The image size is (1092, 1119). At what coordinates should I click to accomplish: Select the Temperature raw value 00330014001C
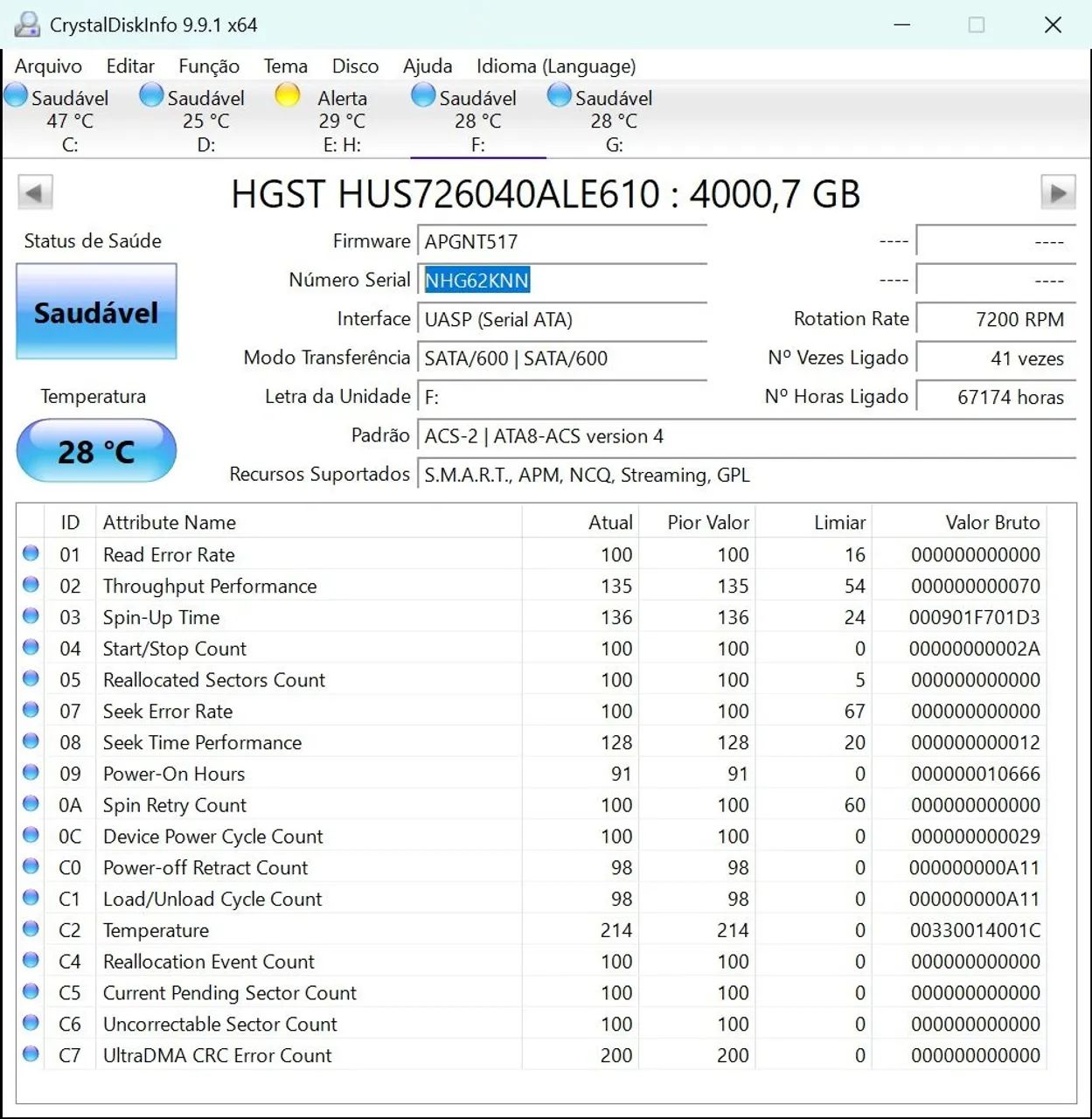pyautogui.click(x=976, y=930)
